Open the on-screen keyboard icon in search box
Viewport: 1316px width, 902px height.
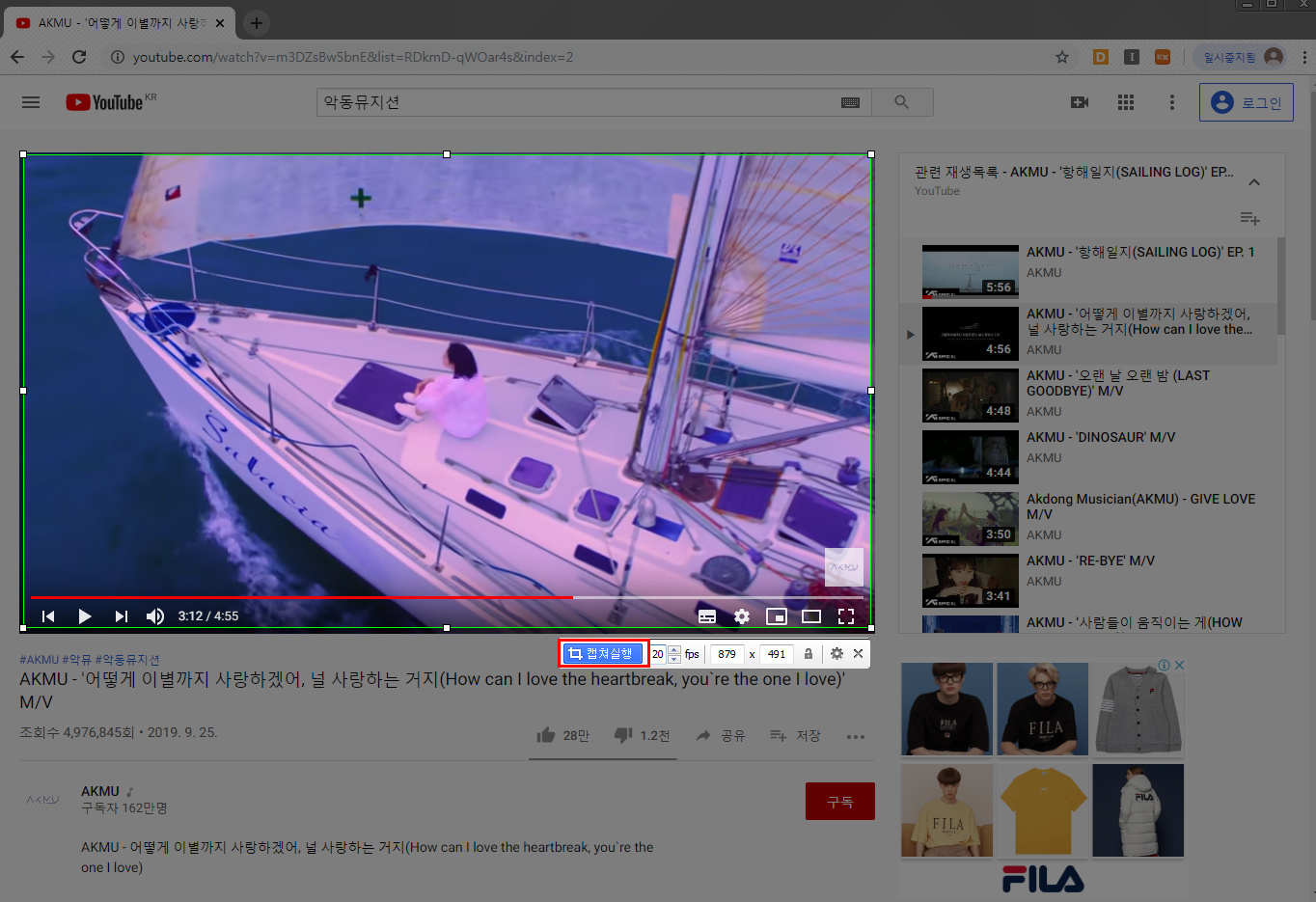point(850,102)
